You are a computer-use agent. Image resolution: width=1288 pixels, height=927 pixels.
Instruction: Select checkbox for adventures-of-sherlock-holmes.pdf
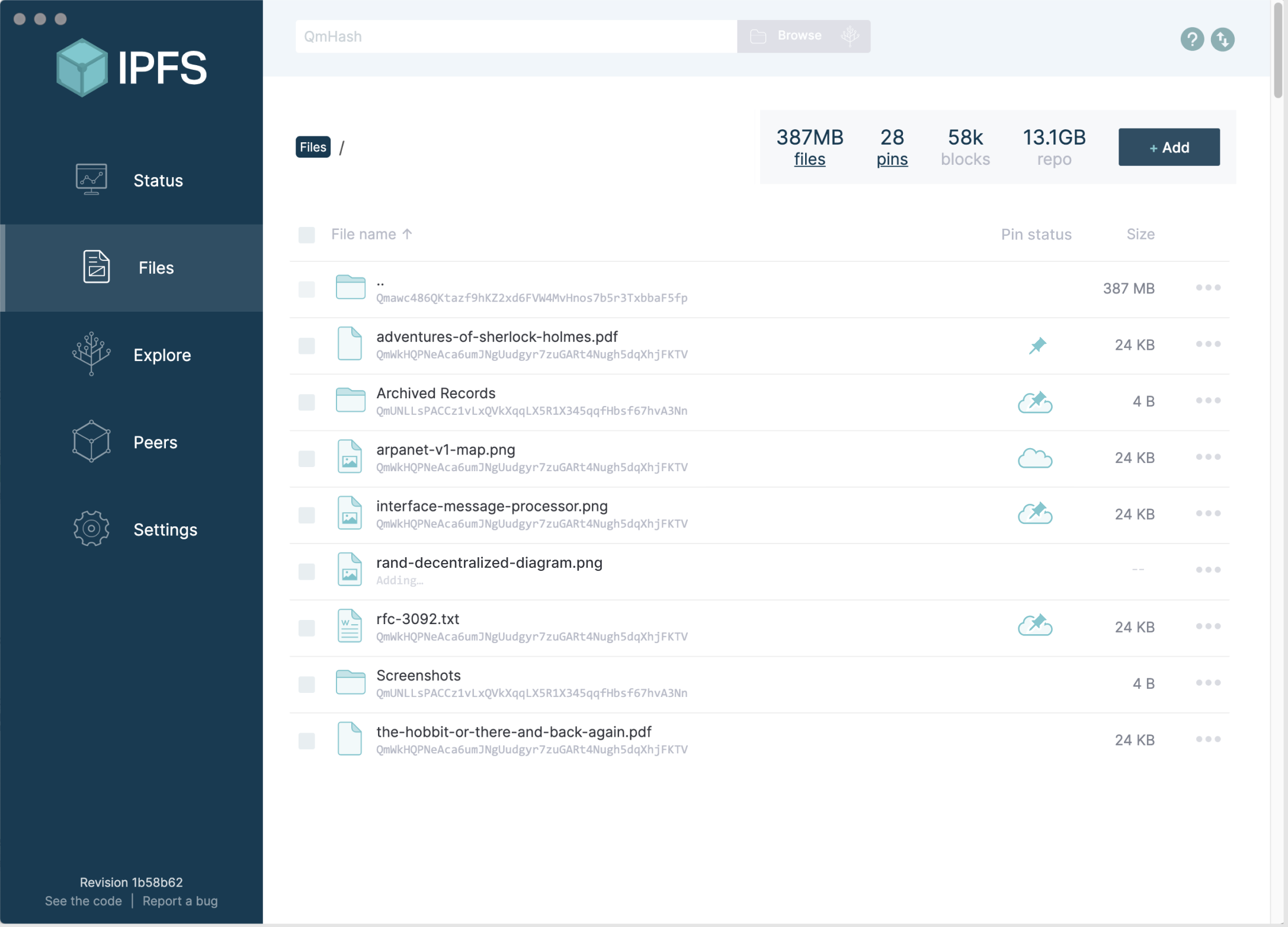point(306,346)
